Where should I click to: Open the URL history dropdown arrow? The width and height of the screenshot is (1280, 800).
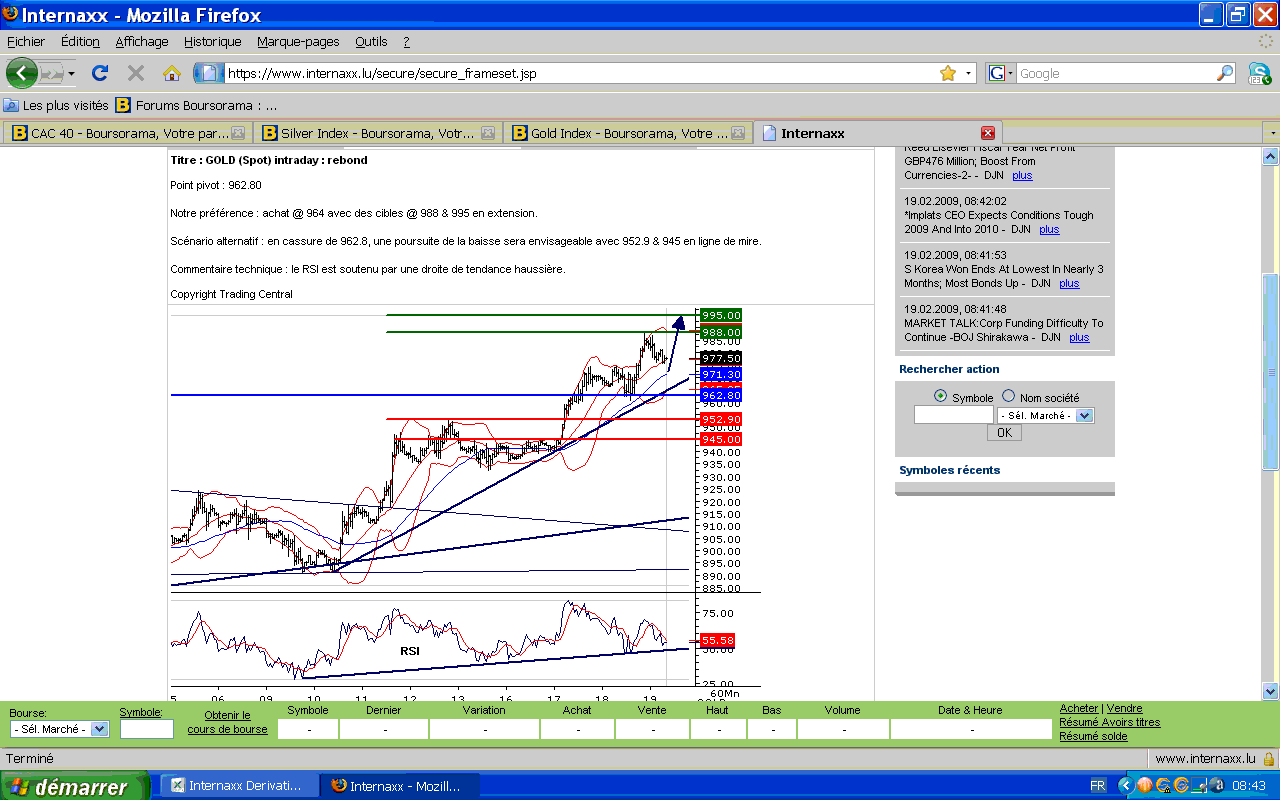click(x=968, y=74)
